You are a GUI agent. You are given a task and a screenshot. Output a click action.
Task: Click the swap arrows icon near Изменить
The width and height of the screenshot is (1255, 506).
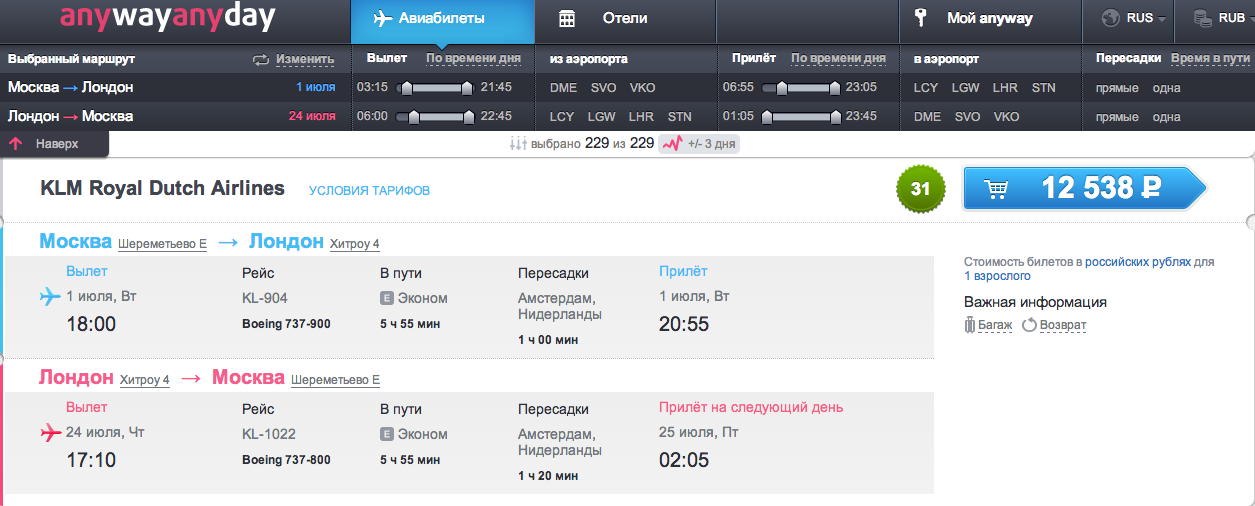coord(261,60)
